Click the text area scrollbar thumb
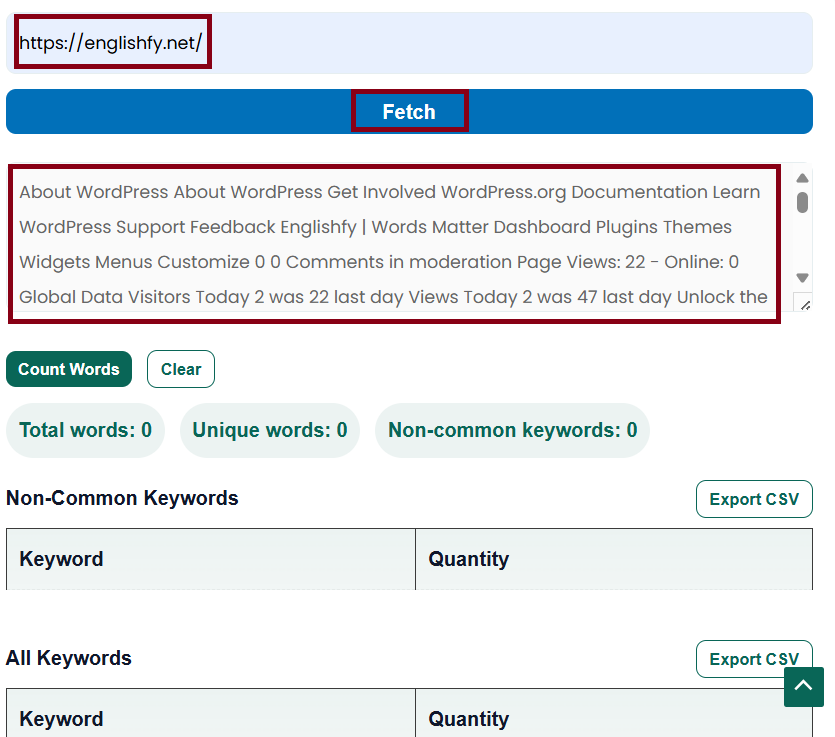 point(801,205)
